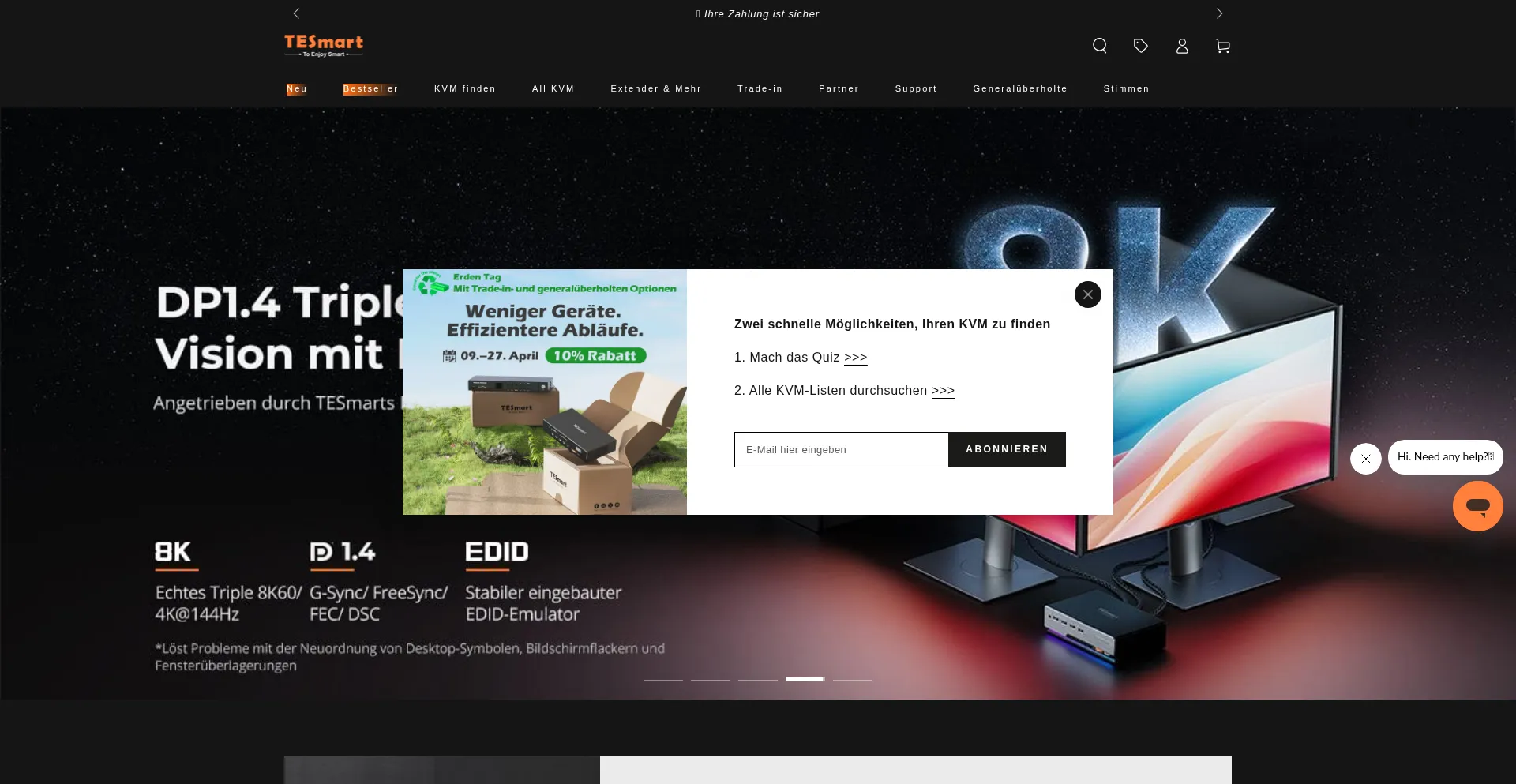Open KVM finden menu
Image resolution: width=1516 pixels, height=784 pixels.
465,88
